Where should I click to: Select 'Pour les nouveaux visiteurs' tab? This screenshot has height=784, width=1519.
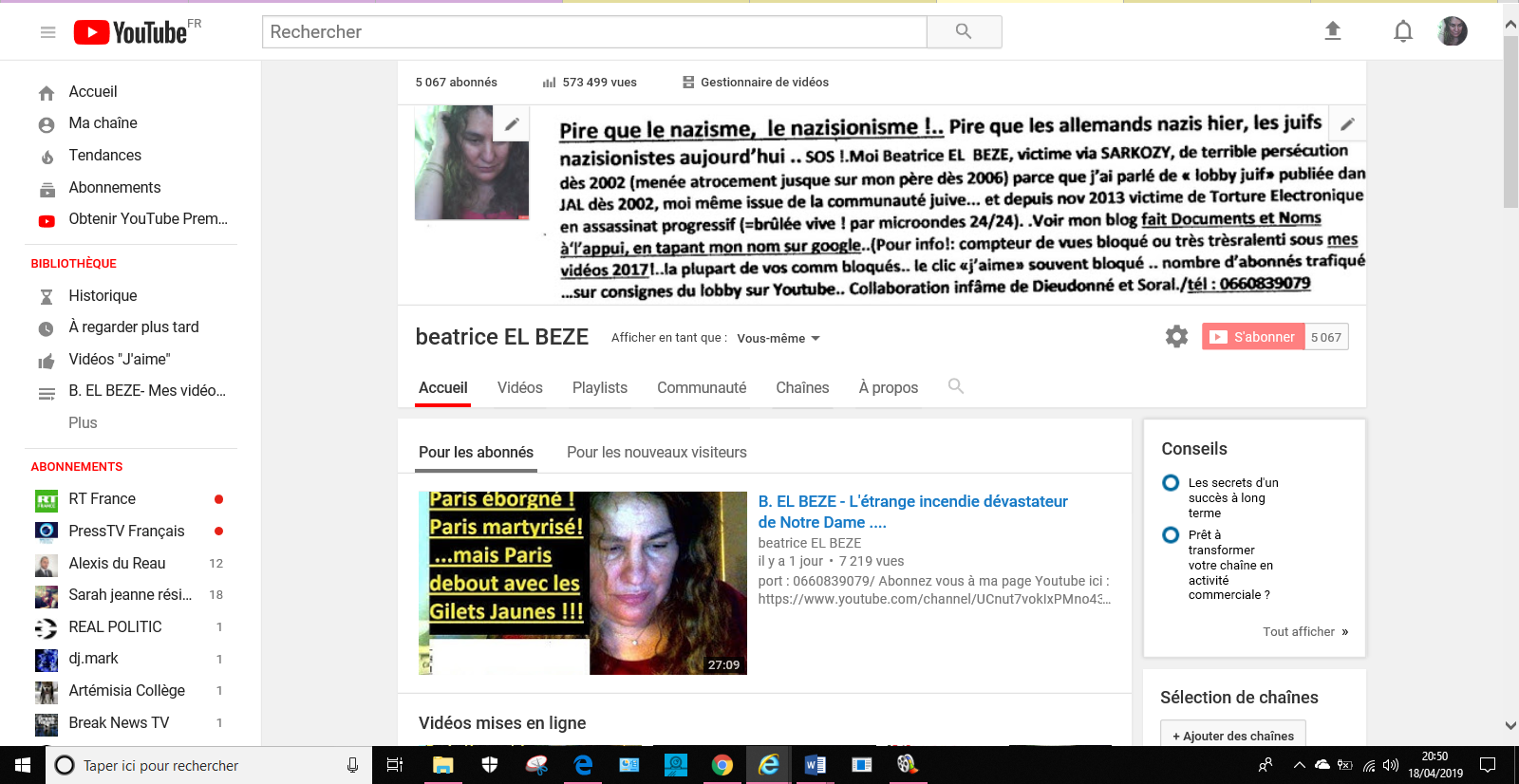(x=657, y=453)
